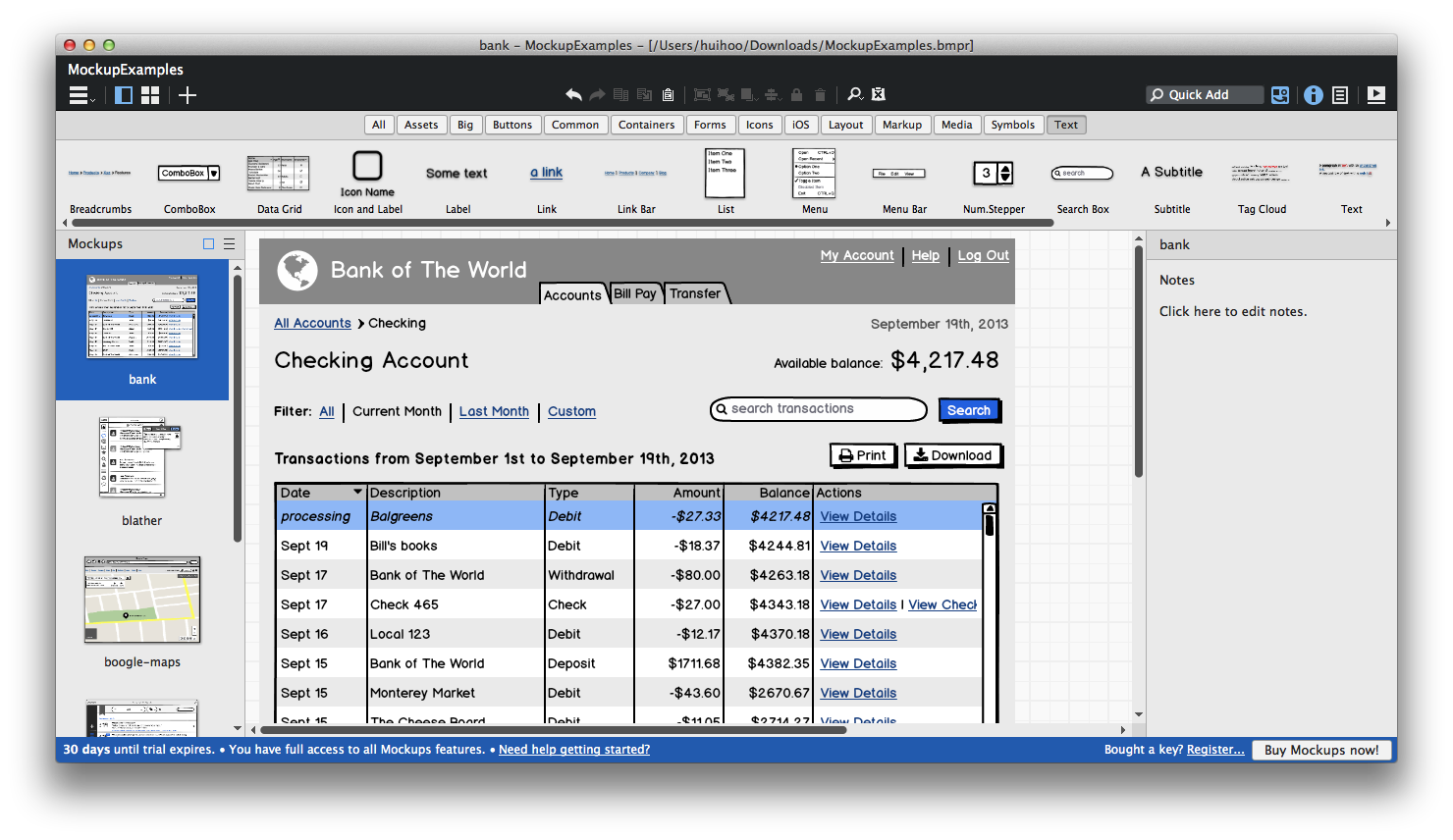
Task: Switch to grid overview icon
Action: pyautogui.click(x=150, y=95)
